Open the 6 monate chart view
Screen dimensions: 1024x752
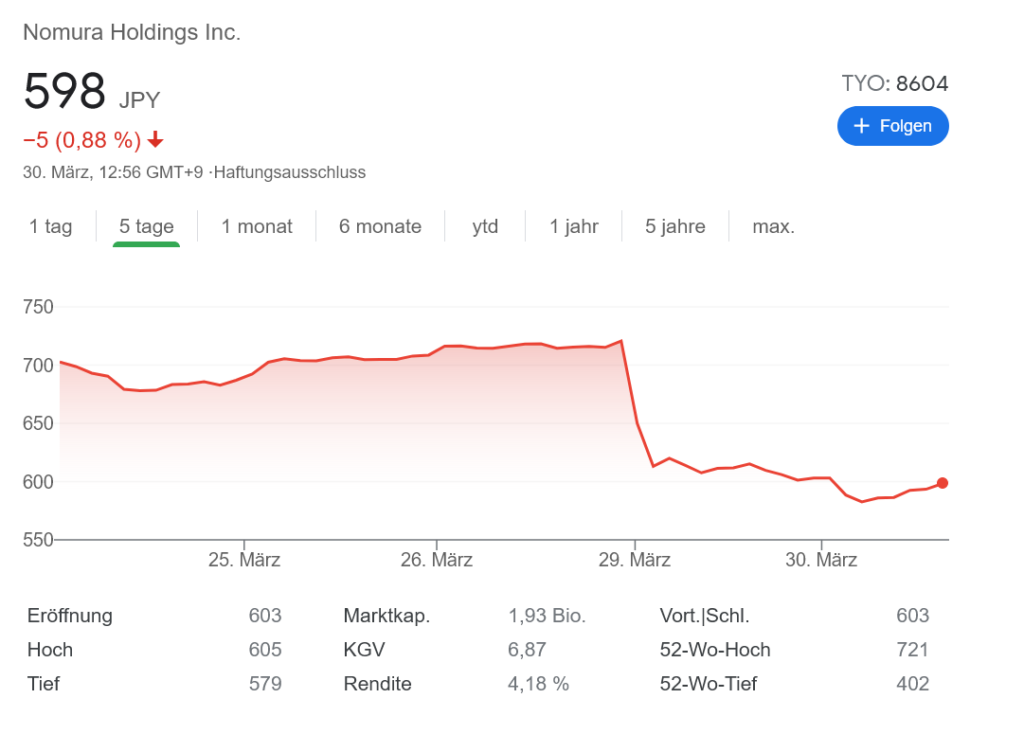tap(380, 227)
